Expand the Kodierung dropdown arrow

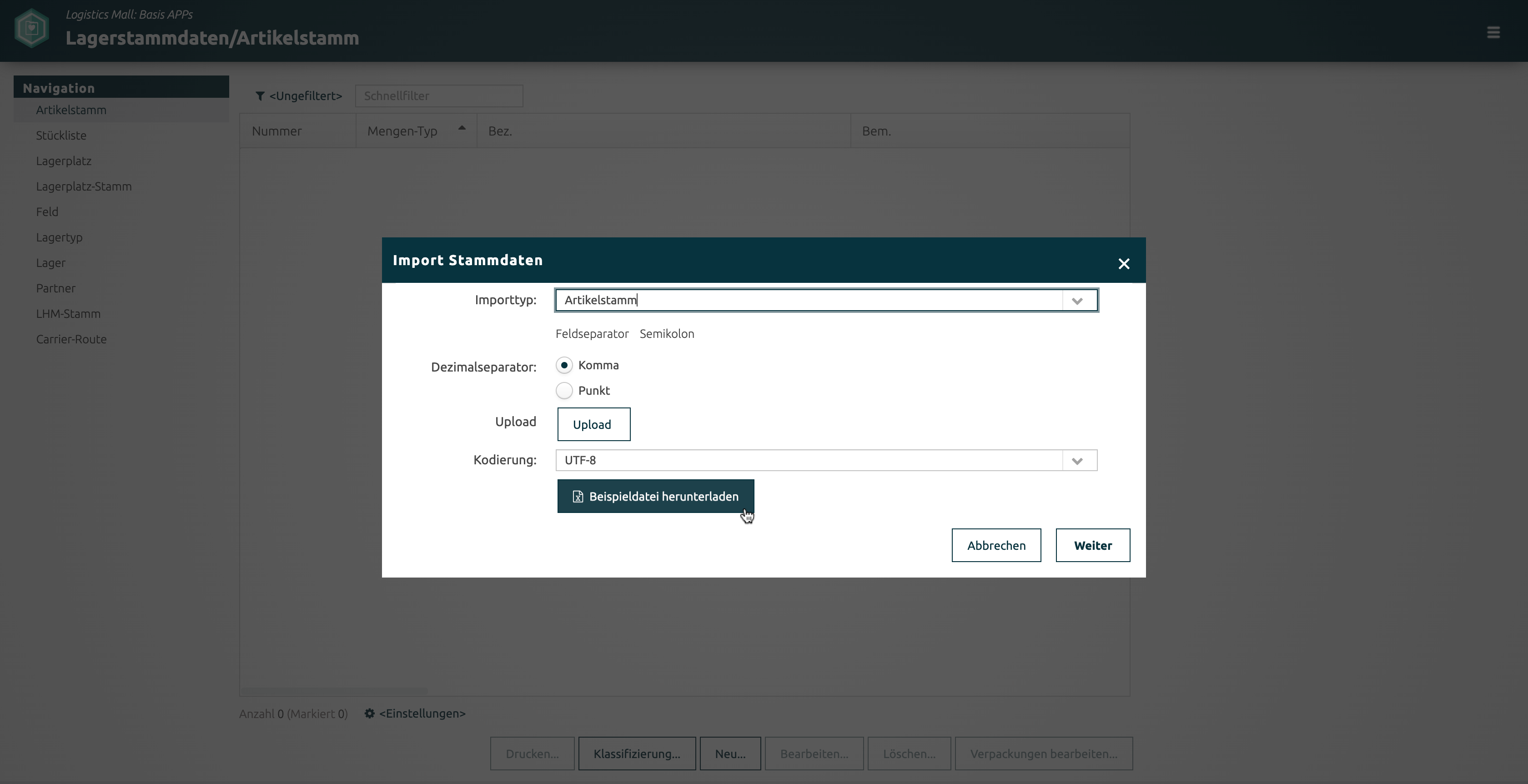click(x=1077, y=461)
